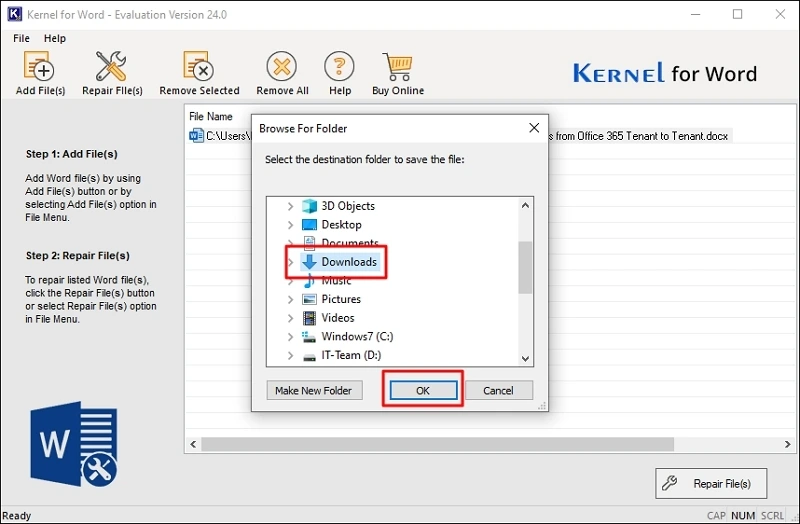Click the Repair File(s) button at bottom right

click(x=711, y=483)
